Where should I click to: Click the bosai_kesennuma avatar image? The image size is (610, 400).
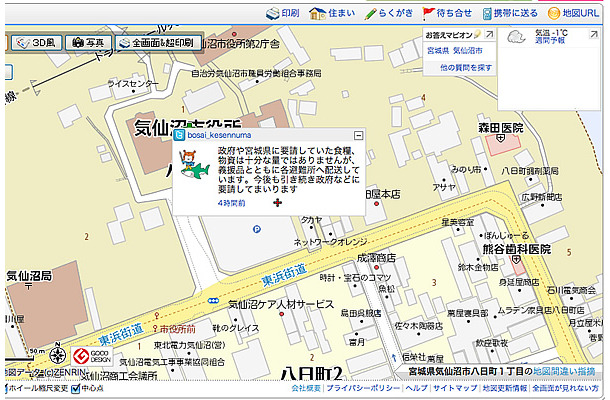(x=194, y=165)
